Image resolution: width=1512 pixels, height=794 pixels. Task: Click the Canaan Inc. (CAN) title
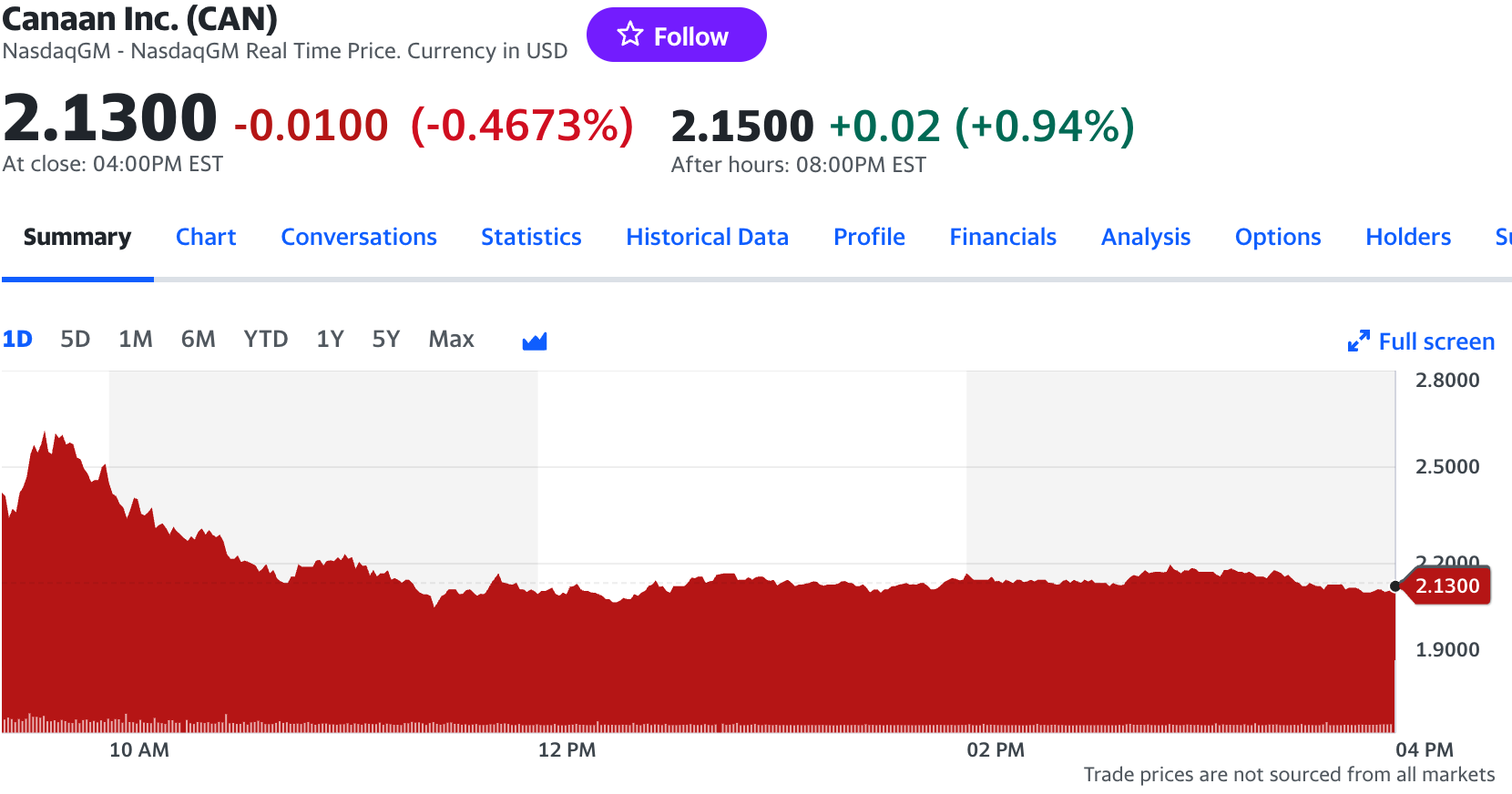[x=140, y=18]
